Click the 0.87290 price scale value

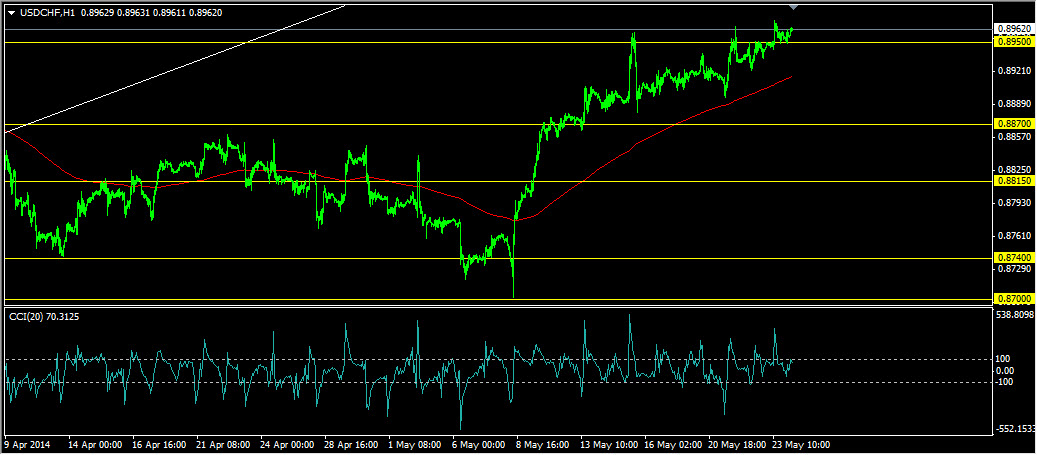(x=1015, y=269)
